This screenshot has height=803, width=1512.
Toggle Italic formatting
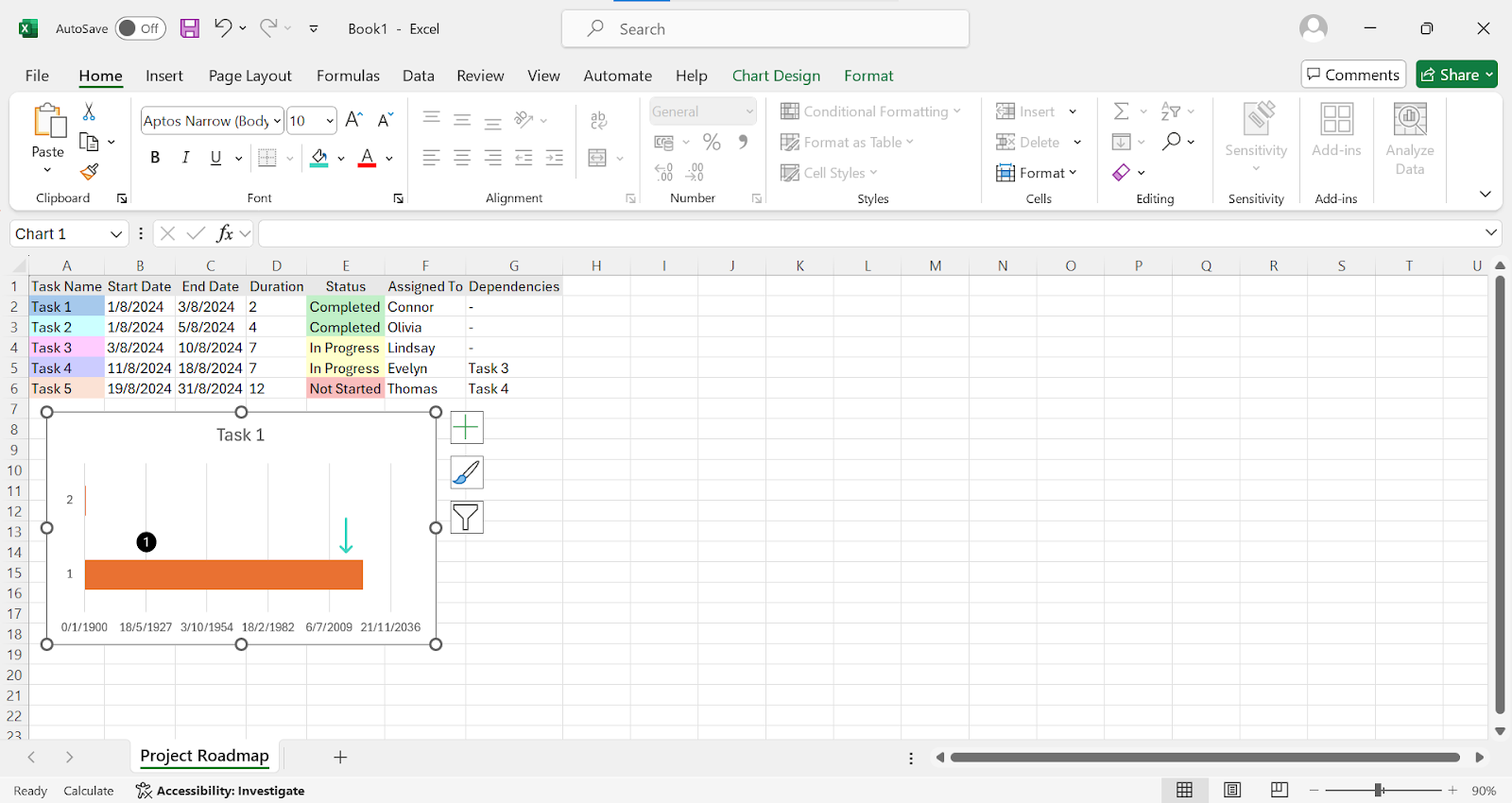(185, 158)
